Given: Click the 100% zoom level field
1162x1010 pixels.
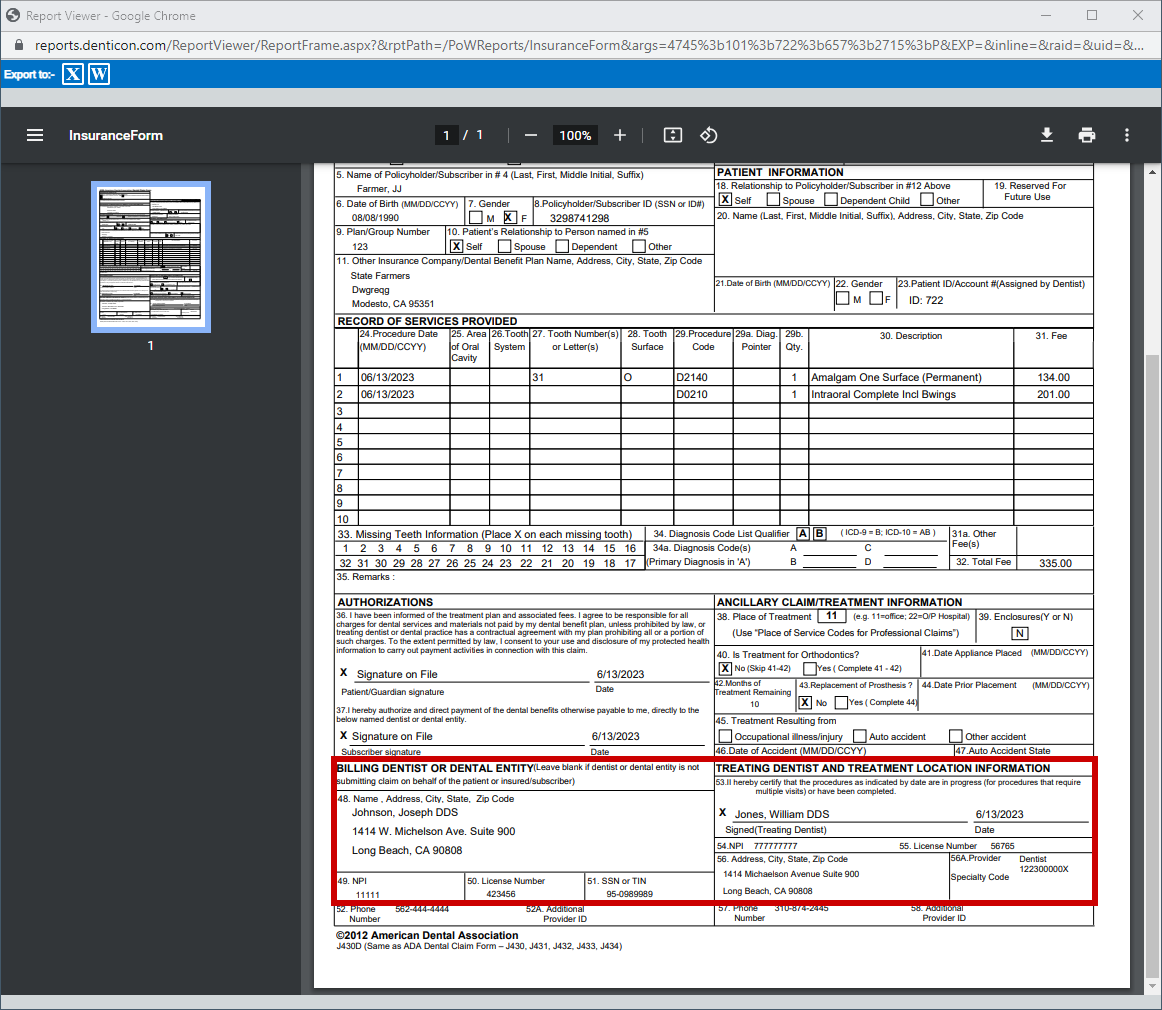Looking at the screenshot, I should [575, 135].
